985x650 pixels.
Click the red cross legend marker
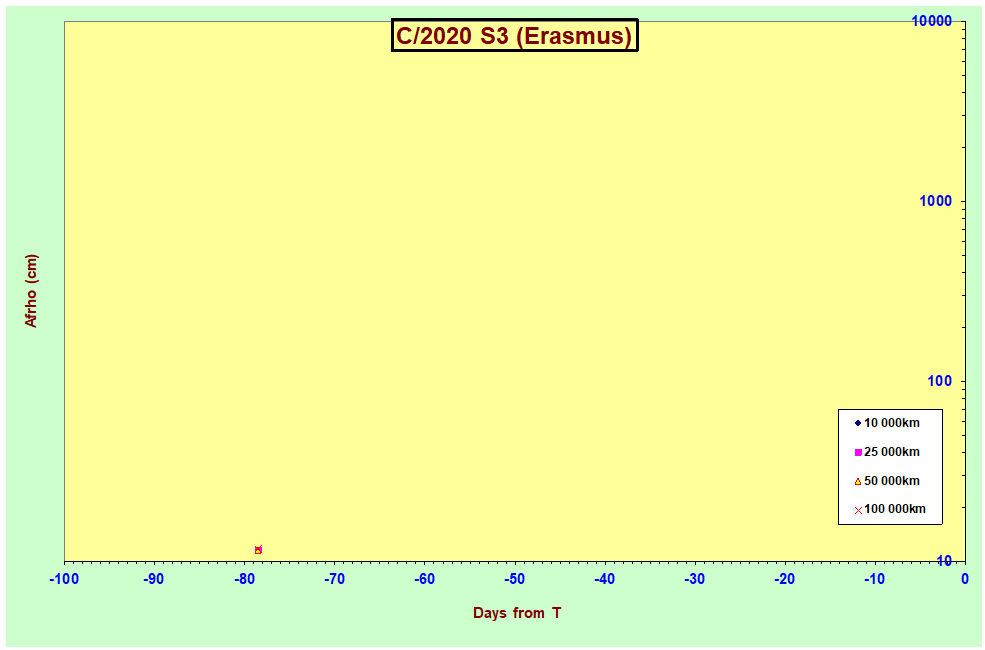click(x=858, y=511)
